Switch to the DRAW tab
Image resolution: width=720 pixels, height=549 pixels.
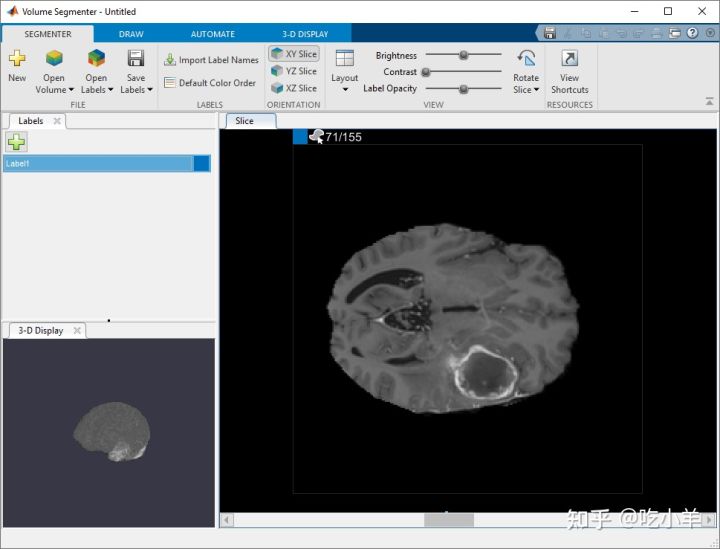(x=131, y=34)
